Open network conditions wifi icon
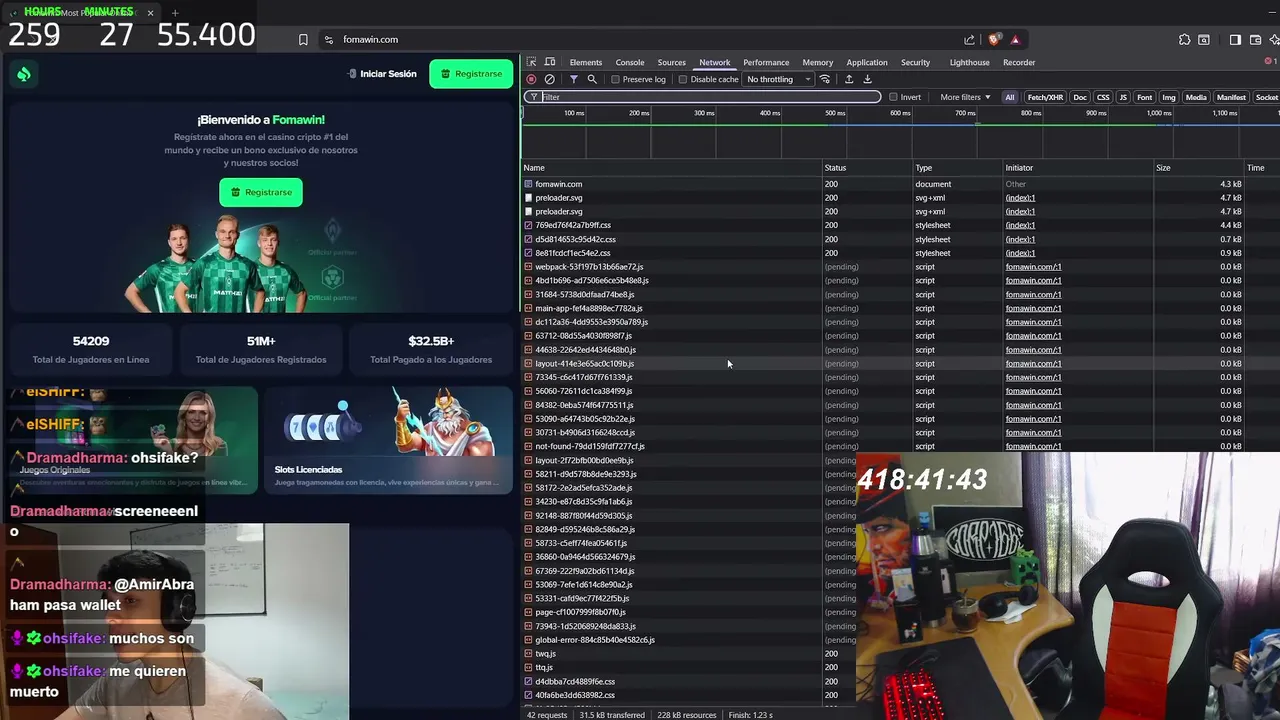Image resolution: width=1280 pixels, height=720 pixels. coord(825,79)
